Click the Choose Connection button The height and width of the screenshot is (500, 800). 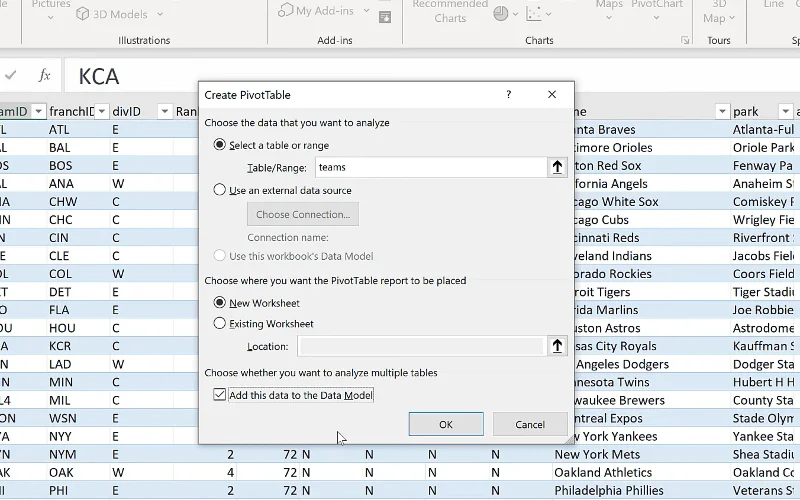303,214
